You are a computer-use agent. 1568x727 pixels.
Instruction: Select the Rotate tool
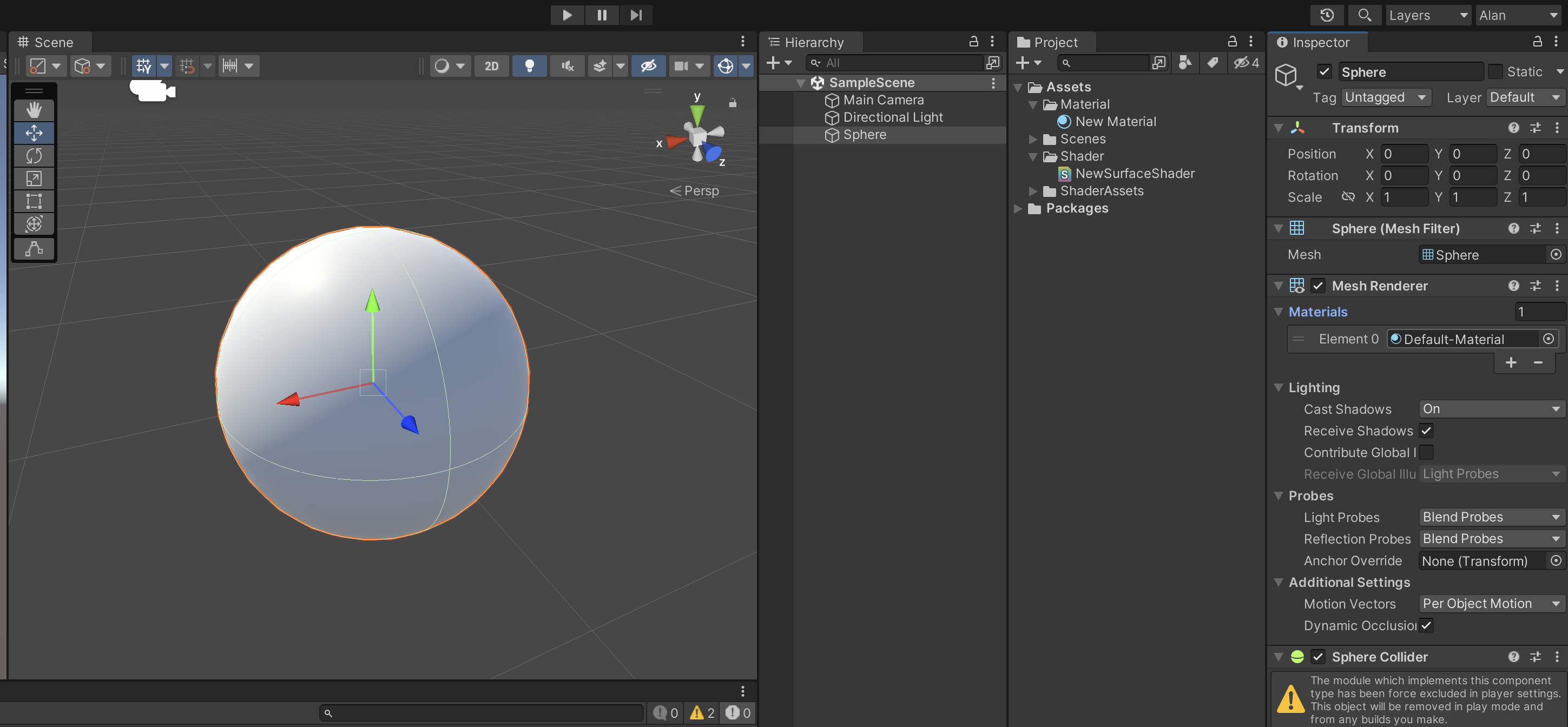tap(34, 155)
